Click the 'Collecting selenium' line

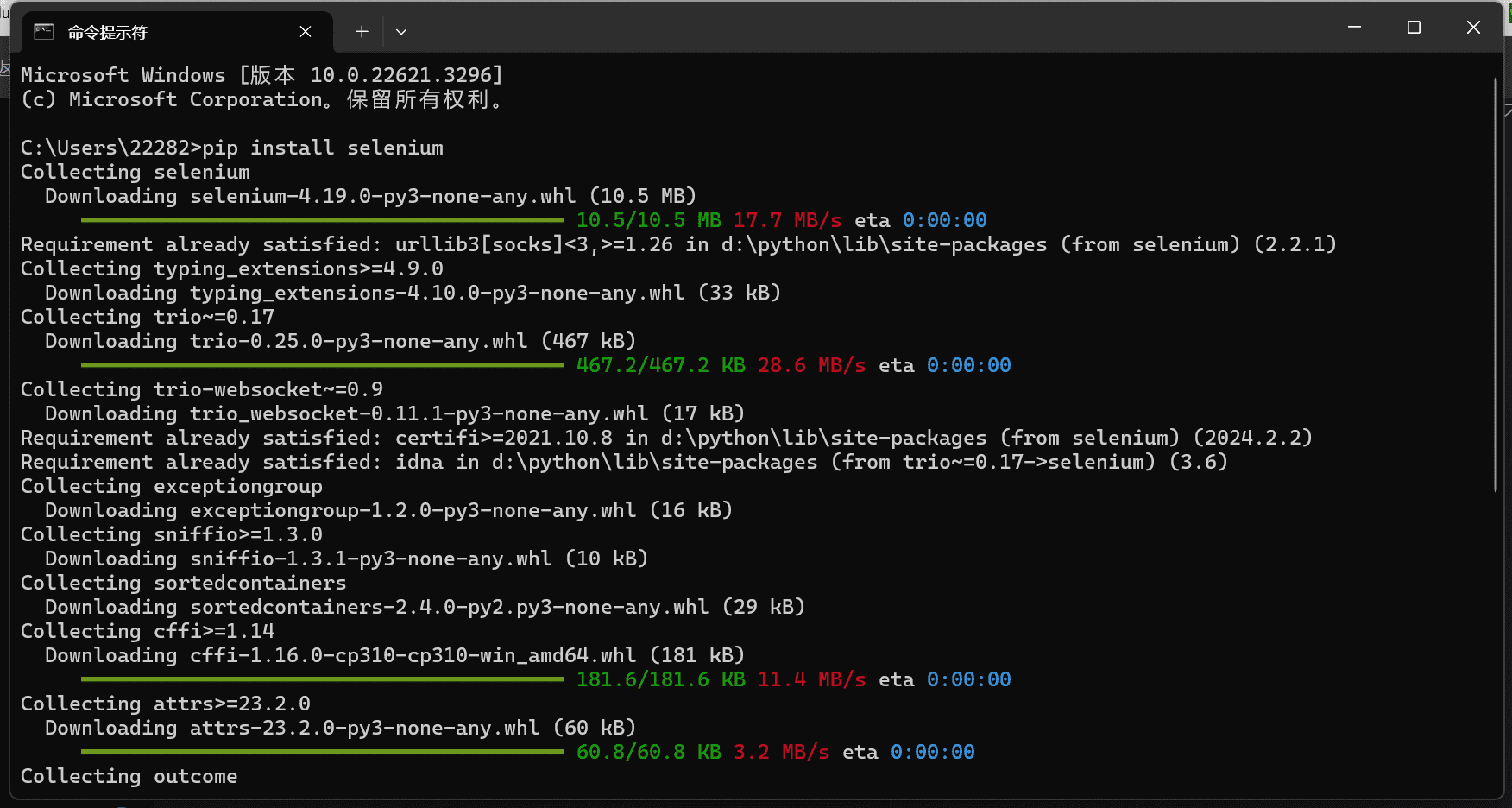(x=135, y=172)
